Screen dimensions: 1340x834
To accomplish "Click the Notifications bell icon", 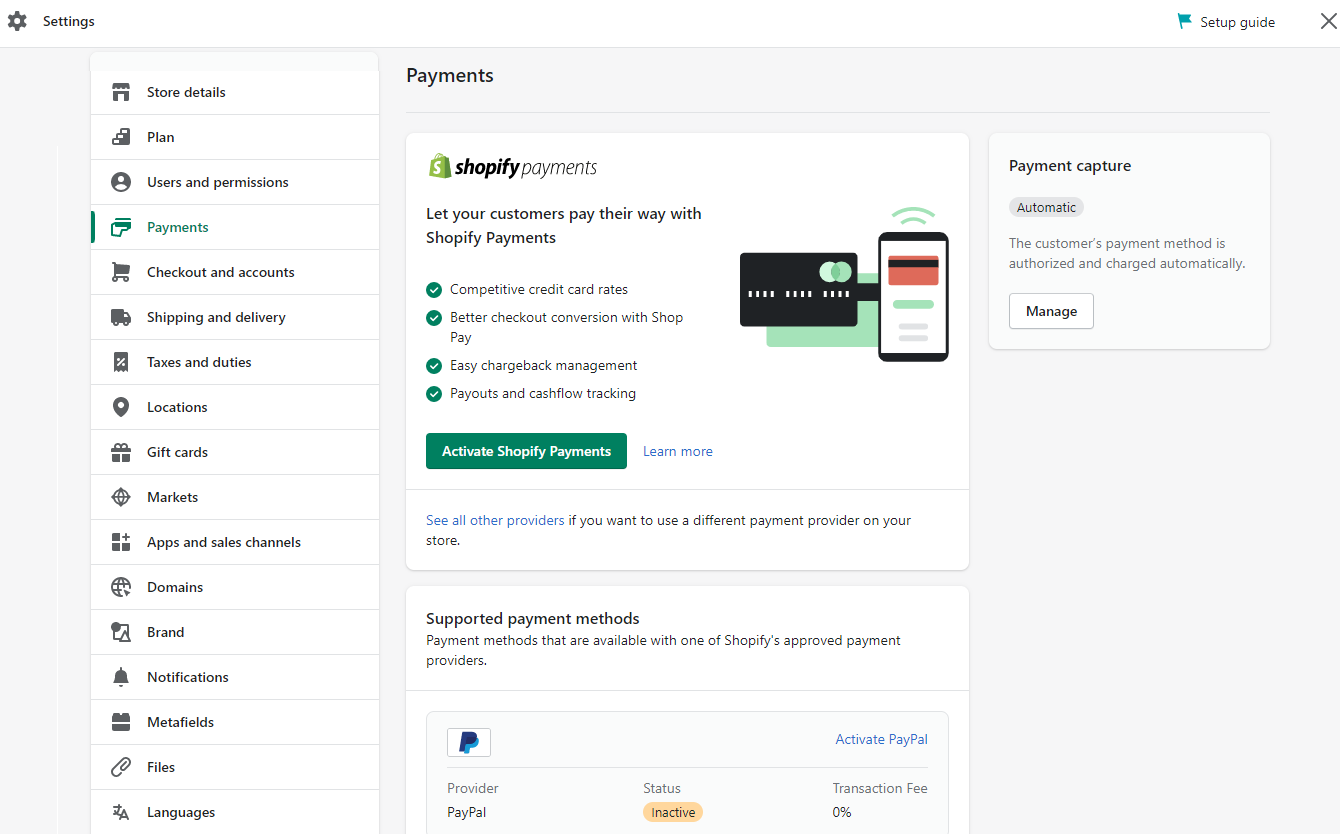I will (x=121, y=677).
